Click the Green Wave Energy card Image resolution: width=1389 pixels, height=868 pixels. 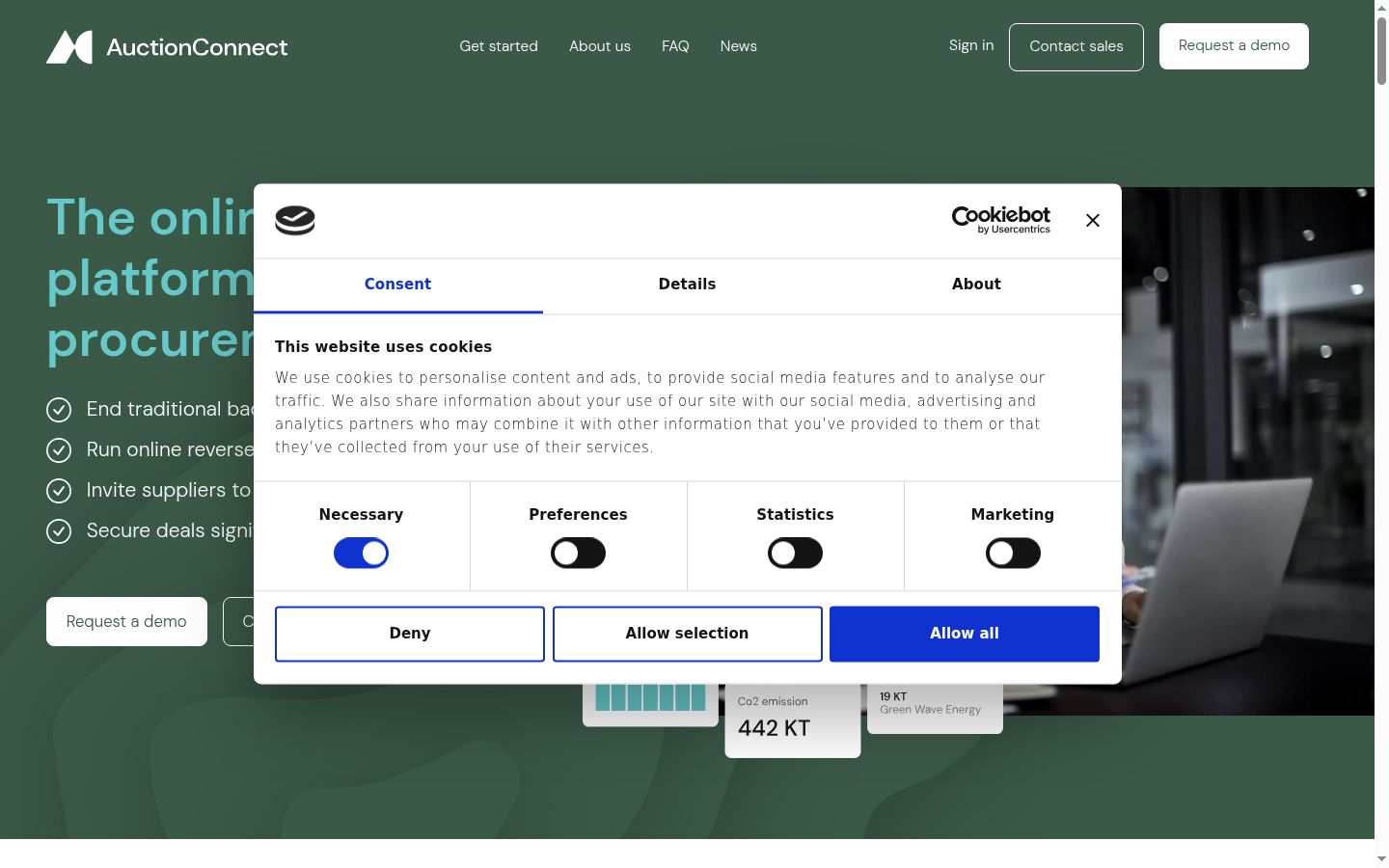click(935, 709)
